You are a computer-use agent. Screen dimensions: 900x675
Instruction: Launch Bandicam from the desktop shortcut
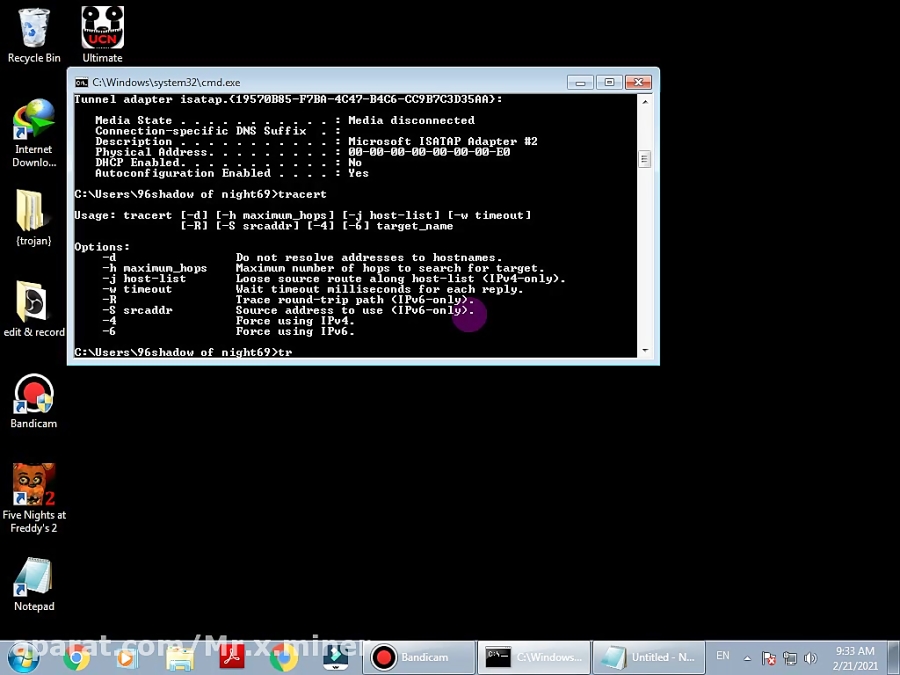point(34,396)
